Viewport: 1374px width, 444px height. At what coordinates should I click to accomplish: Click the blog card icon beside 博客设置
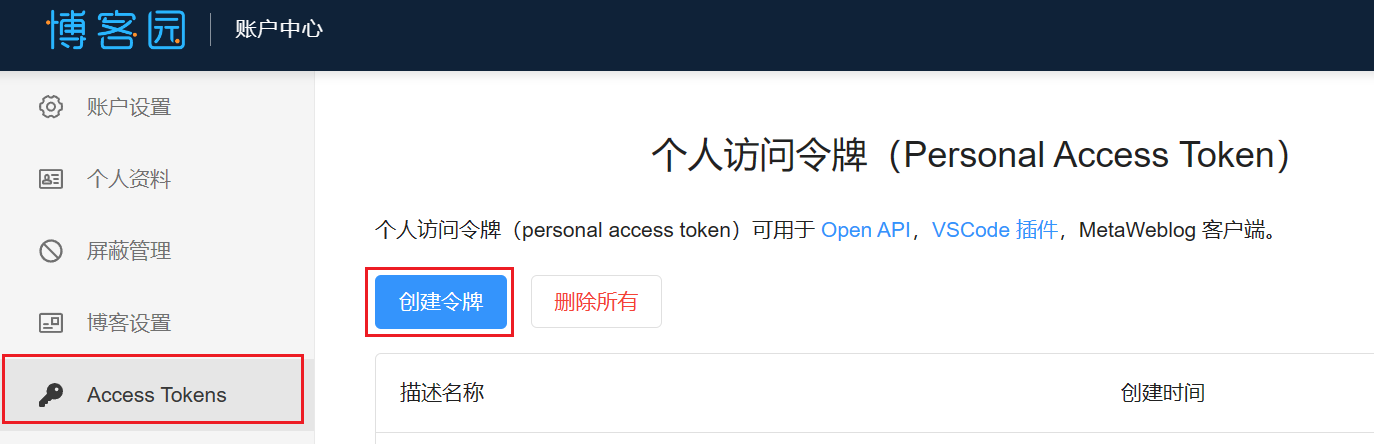tap(51, 323)
